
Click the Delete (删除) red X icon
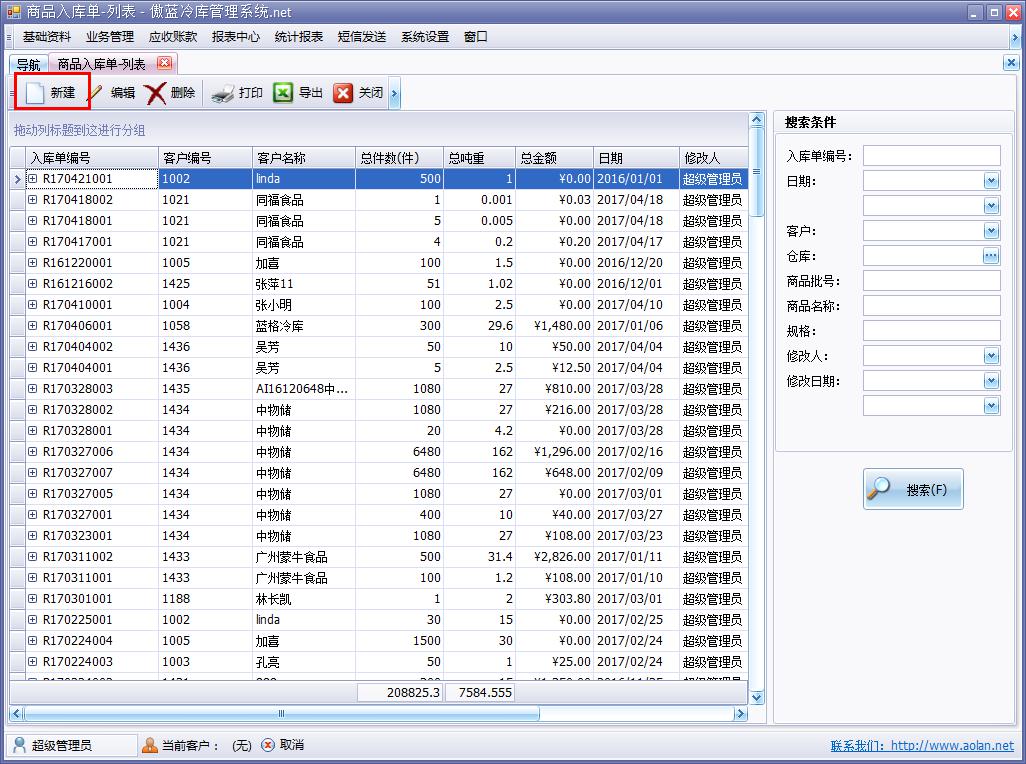click(x=156, y=93)
